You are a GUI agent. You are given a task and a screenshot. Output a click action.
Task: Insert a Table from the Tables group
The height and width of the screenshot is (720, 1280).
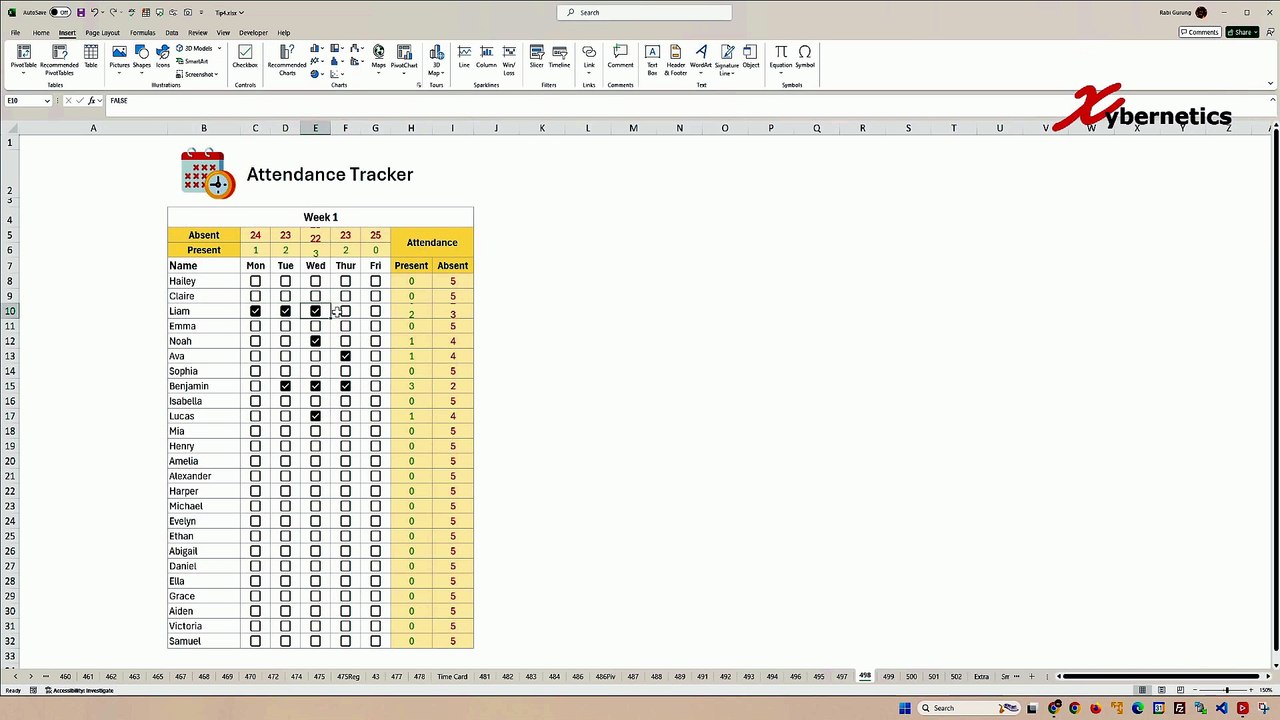[x=90, y=57]
